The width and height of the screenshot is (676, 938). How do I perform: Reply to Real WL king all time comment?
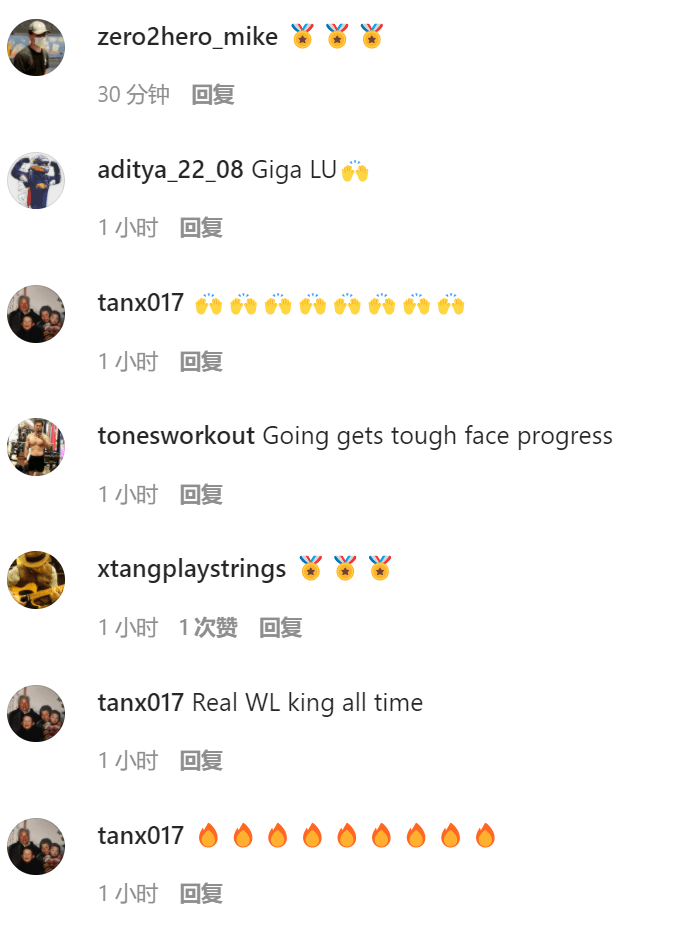tap(201, 761)
